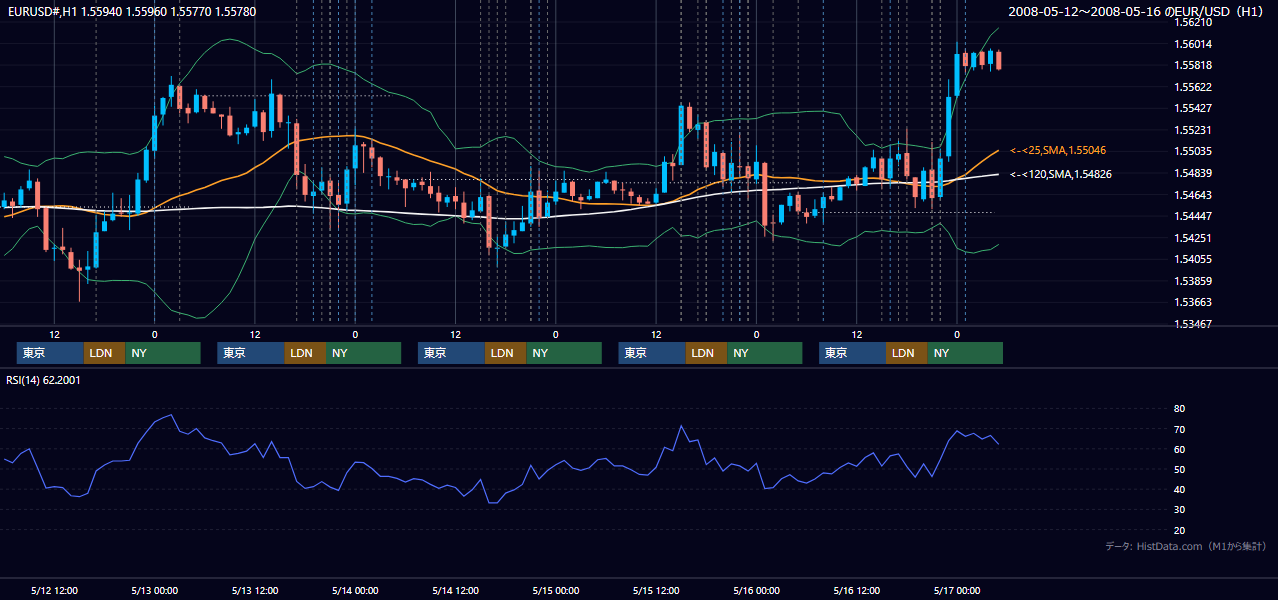Click the EURUSD#,H1 chart title text
Viewport: 1278px width, 600px height.
click(131, 12)
